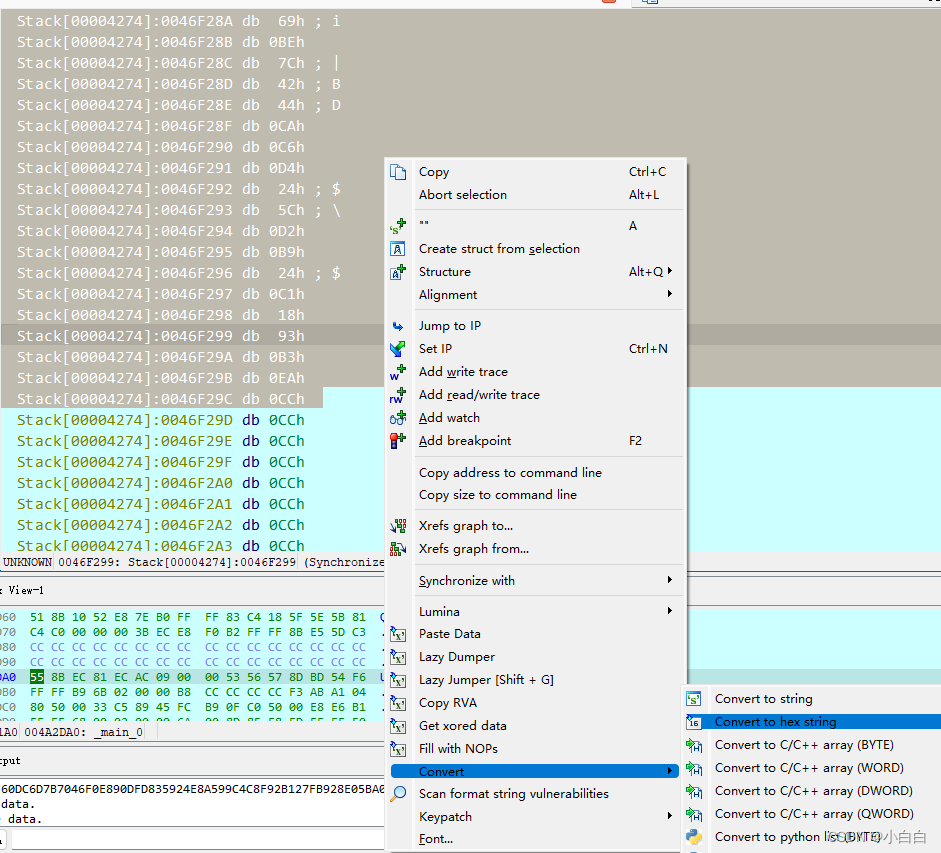Click the Add write trace icon

398,371
